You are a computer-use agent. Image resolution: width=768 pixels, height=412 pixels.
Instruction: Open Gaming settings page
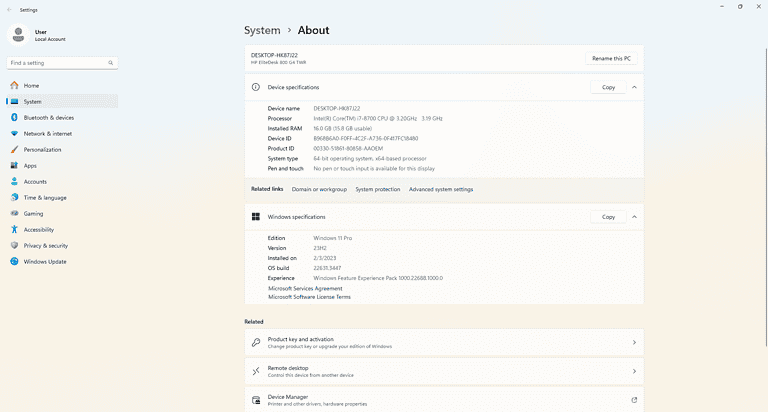pos(62,214)
